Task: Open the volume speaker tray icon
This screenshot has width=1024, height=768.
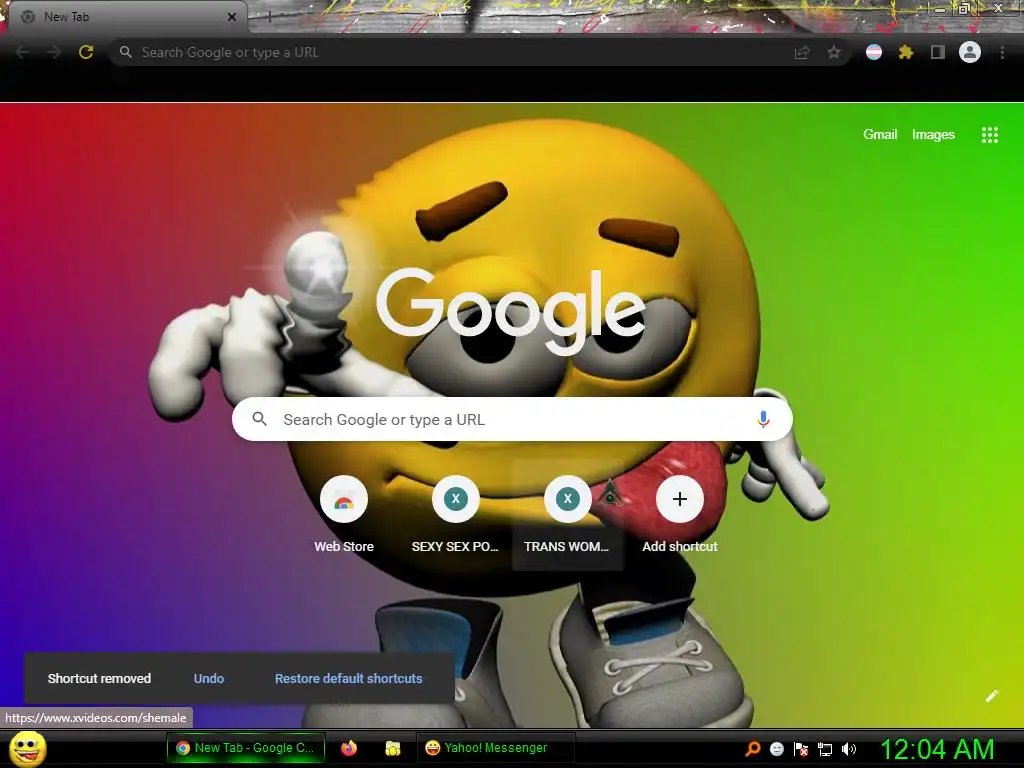Action: point(848,748)
